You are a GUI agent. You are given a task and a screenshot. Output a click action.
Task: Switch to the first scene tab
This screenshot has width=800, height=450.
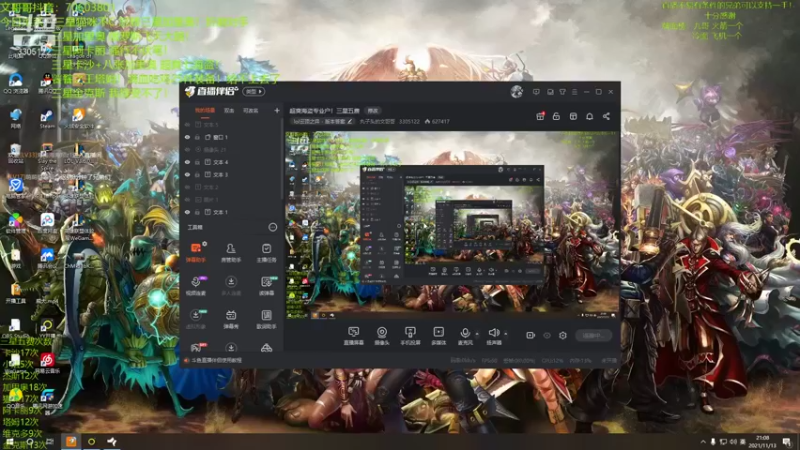[x=205, y=110]
